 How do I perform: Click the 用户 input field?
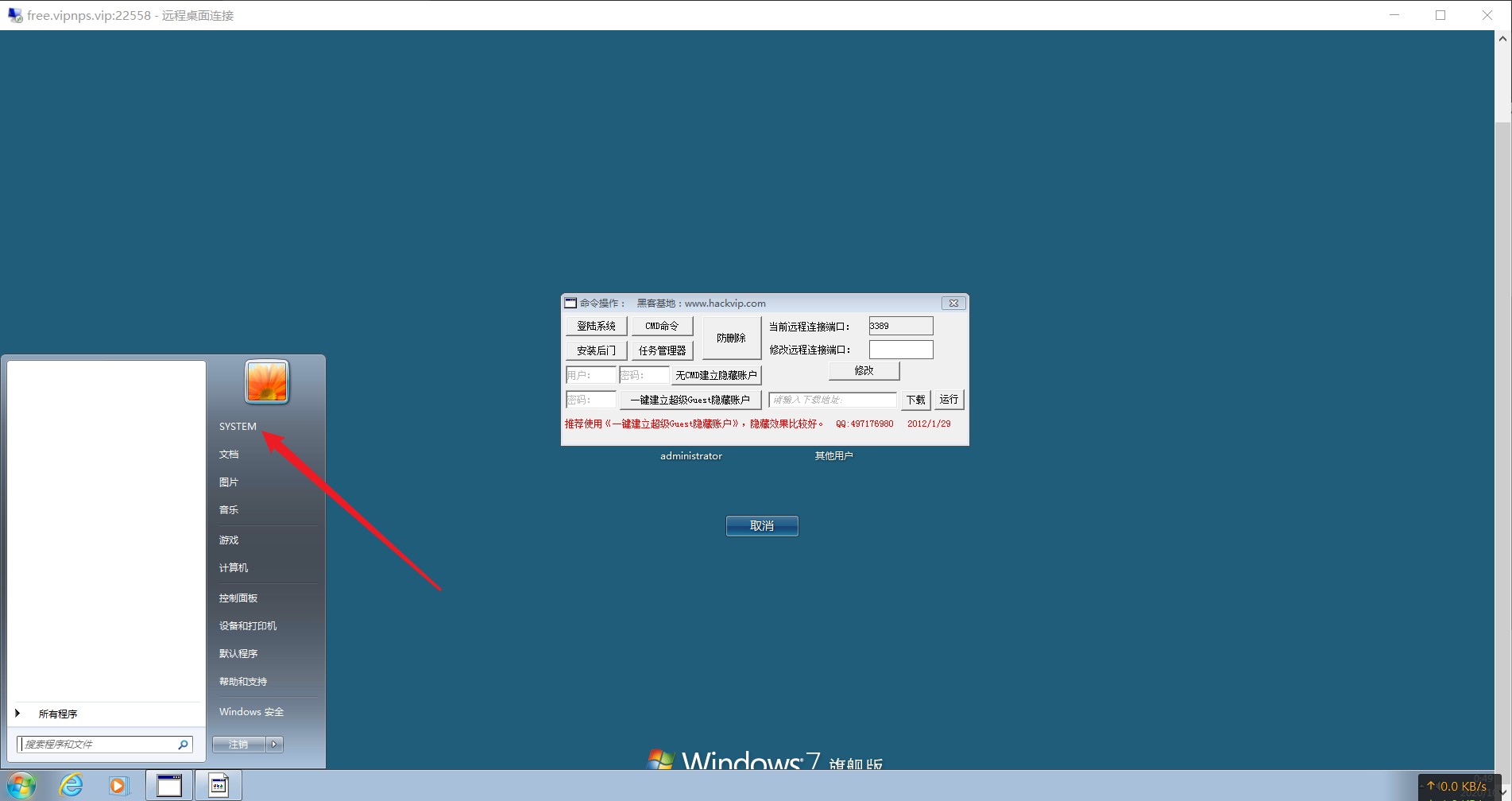pyautogui.click(x=590, y=375)
